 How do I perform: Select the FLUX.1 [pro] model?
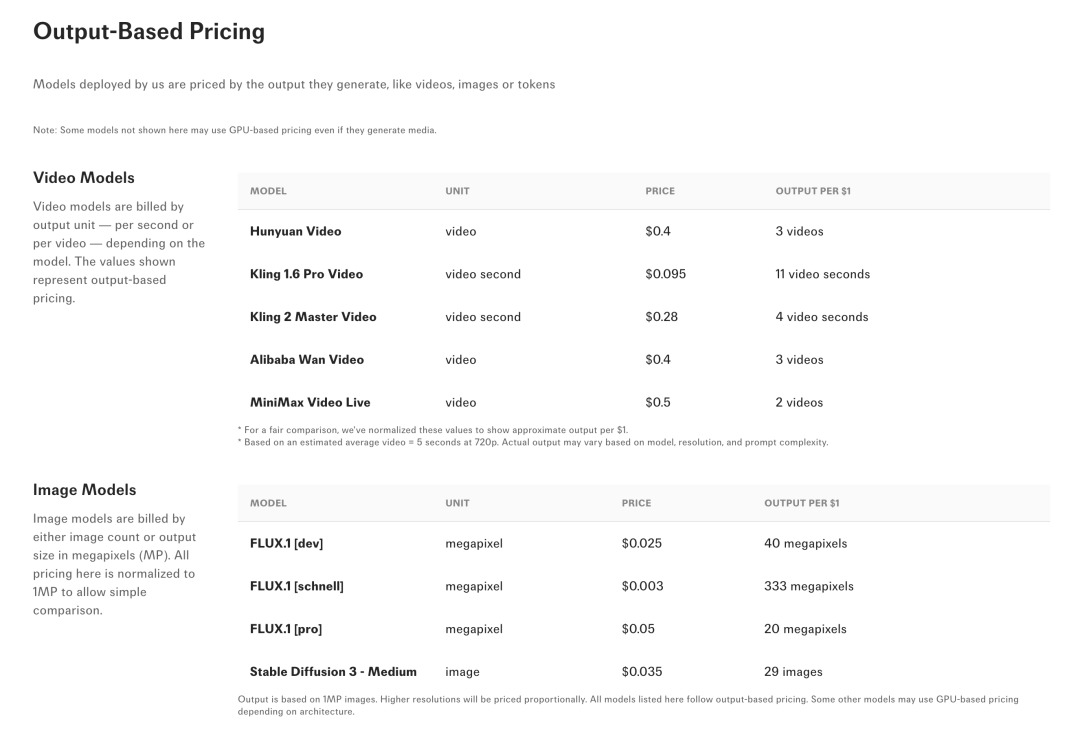[286, 629]
